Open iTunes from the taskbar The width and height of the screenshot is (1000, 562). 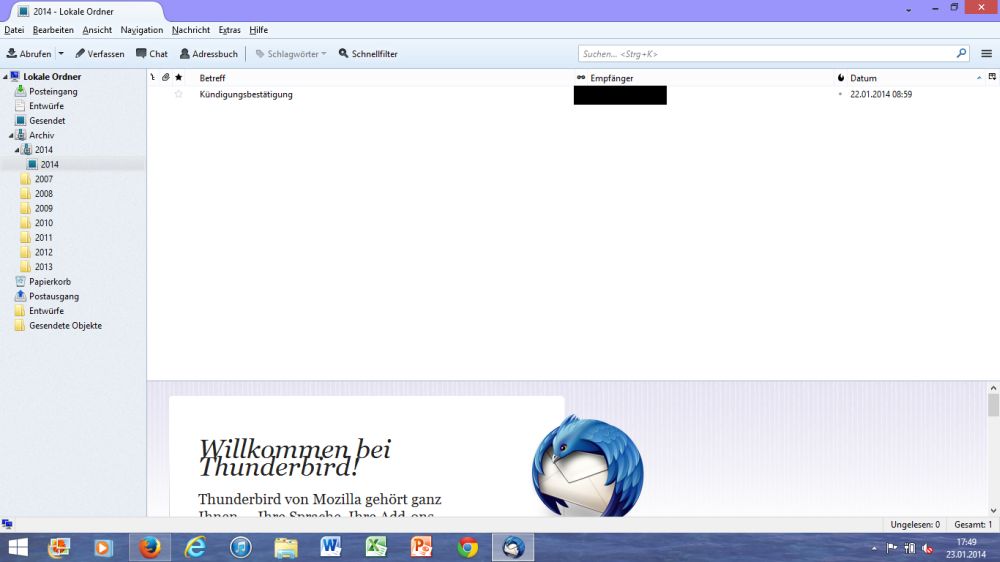pos(240,547)
